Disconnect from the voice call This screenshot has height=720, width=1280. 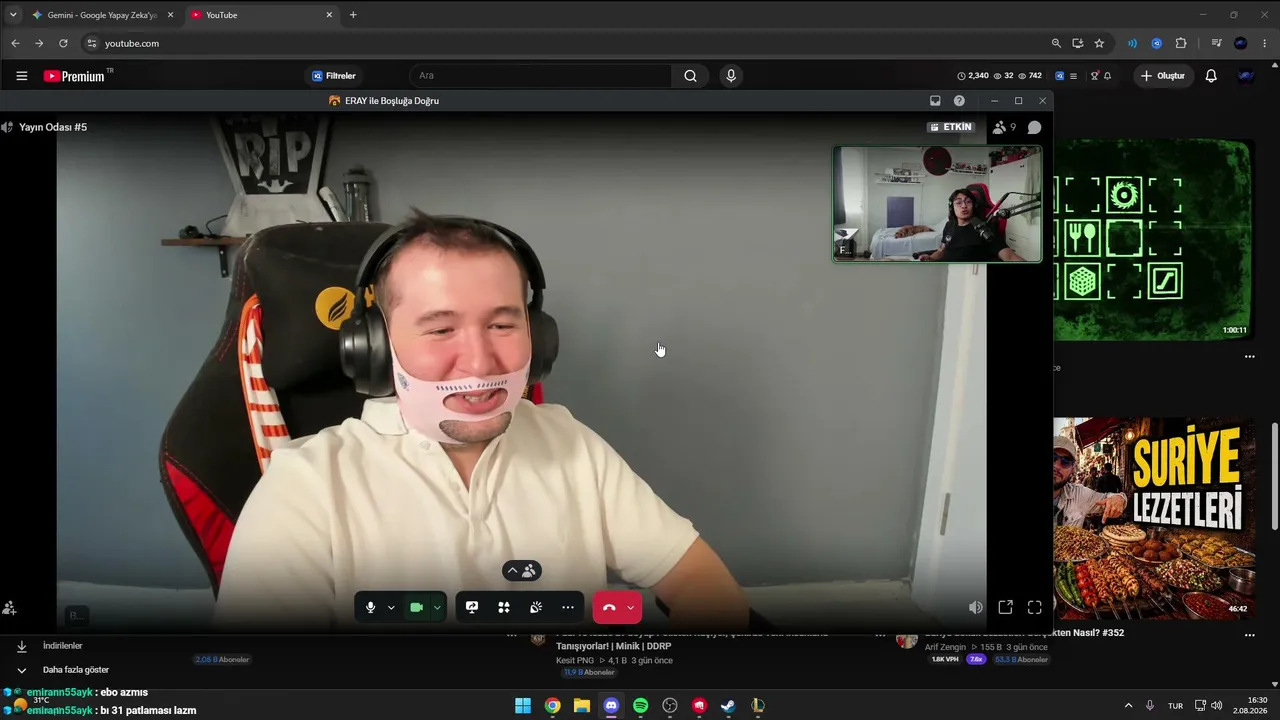(608, 607)
